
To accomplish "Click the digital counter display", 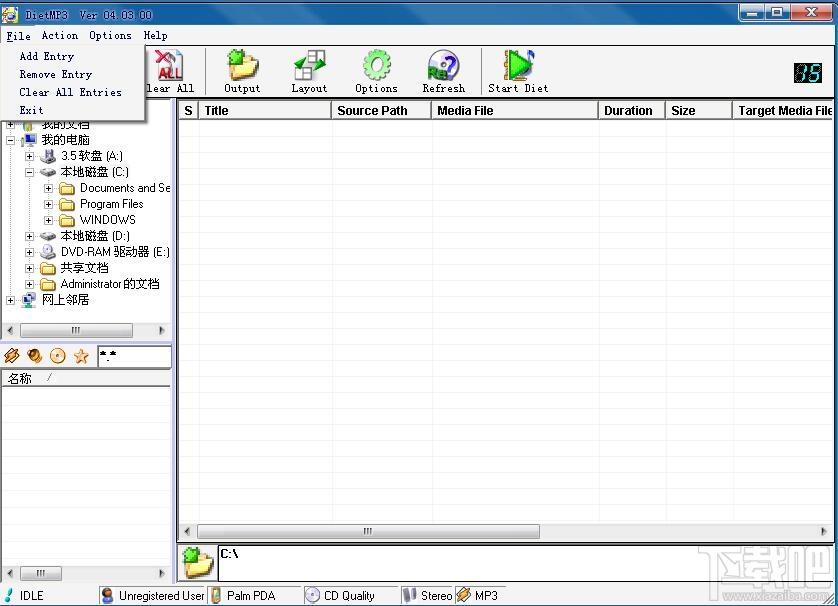I will [808, 73].
